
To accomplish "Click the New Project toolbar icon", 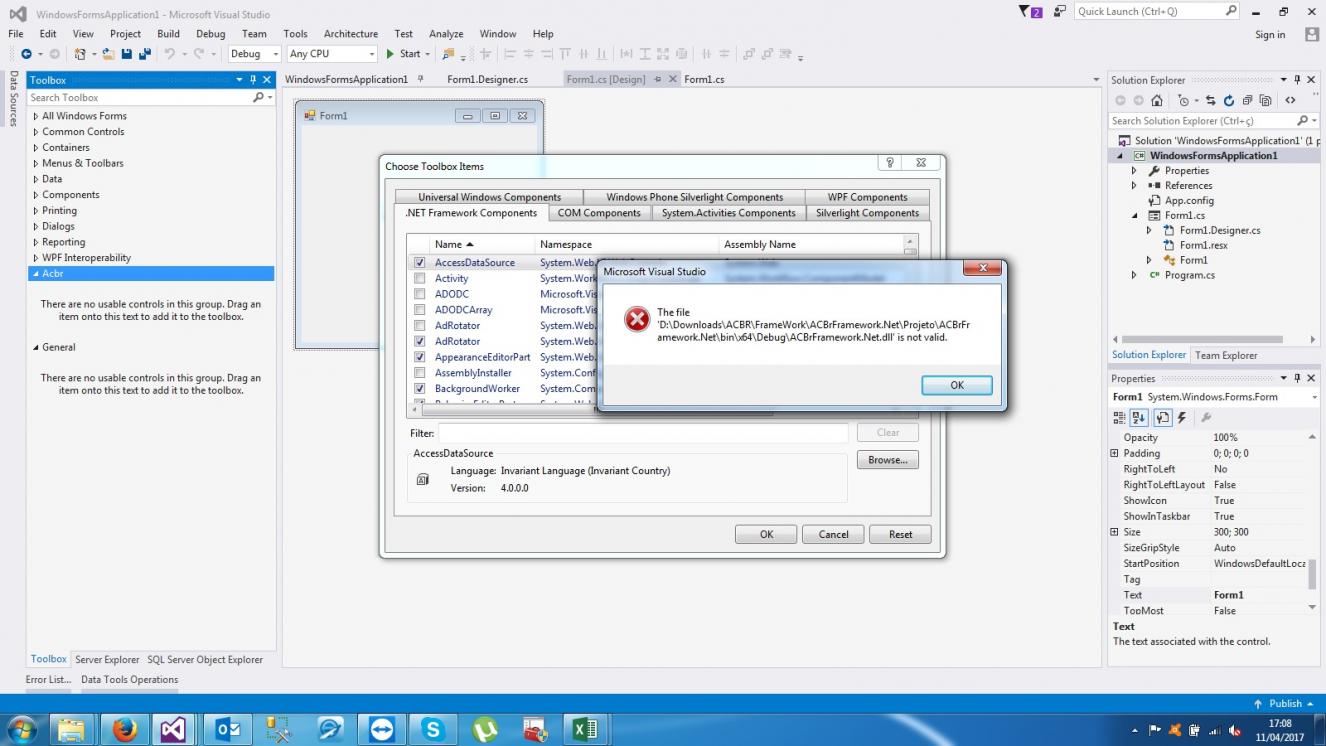I will point(82,54).
